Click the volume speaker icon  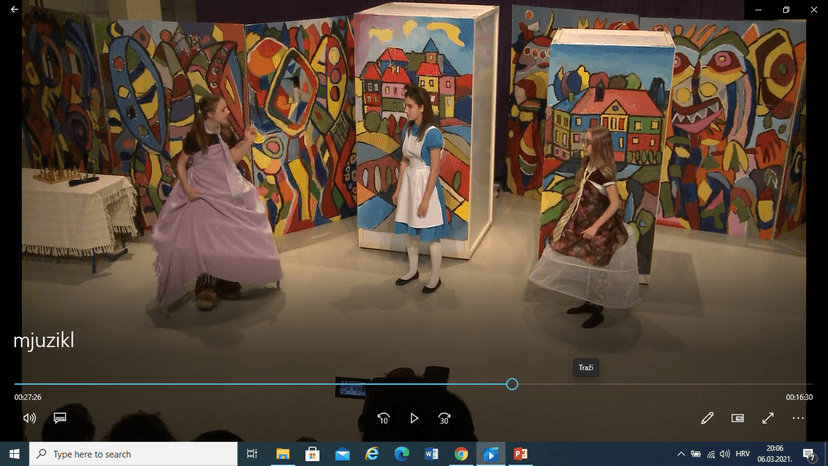click(29, 418)
